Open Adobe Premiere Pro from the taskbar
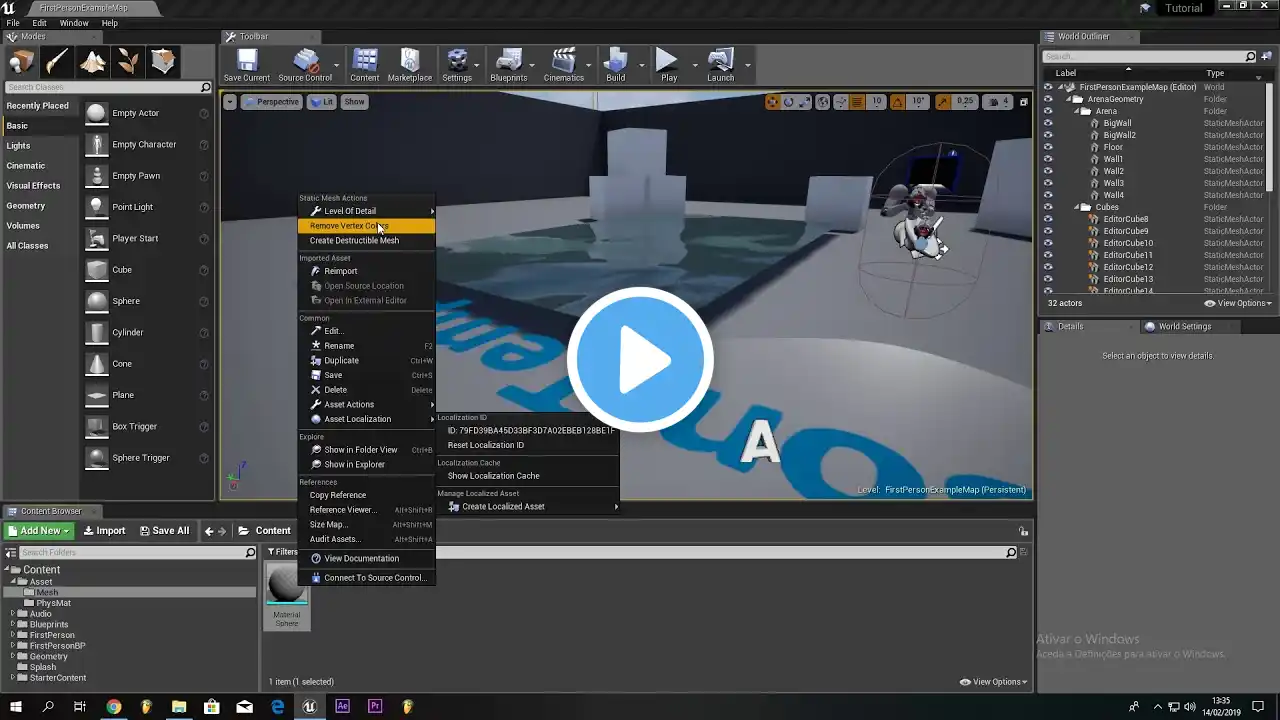 point(375,707)
